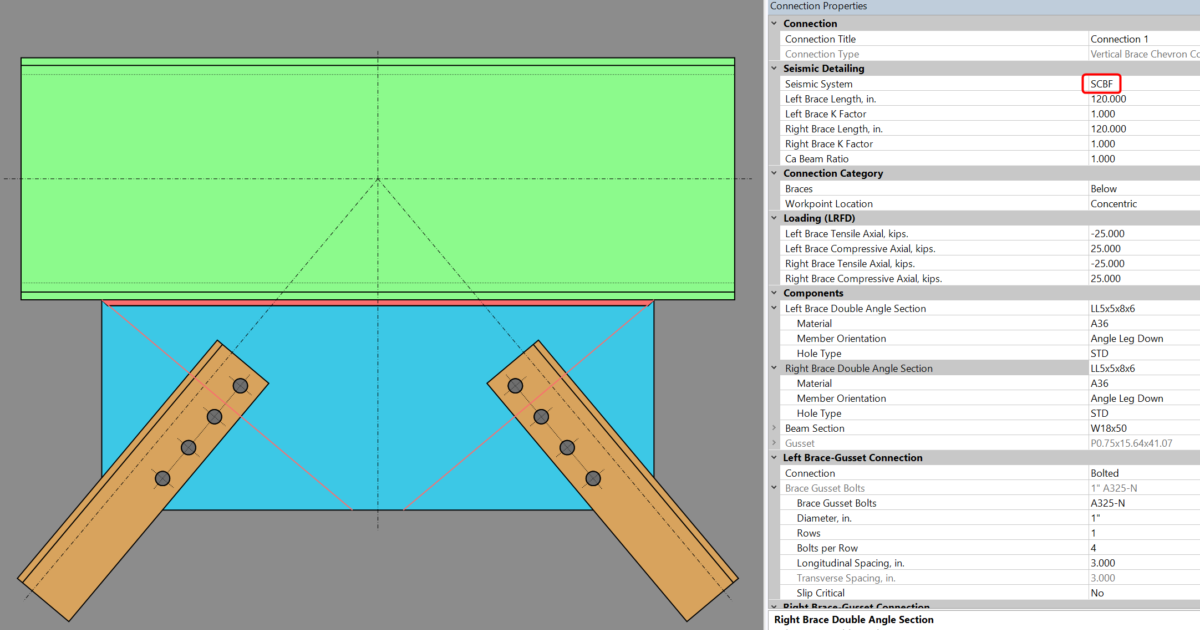Select the Right Brace Double Angle Section row
The height and width of the screenshot is (630, 1200).
[858, 369]
